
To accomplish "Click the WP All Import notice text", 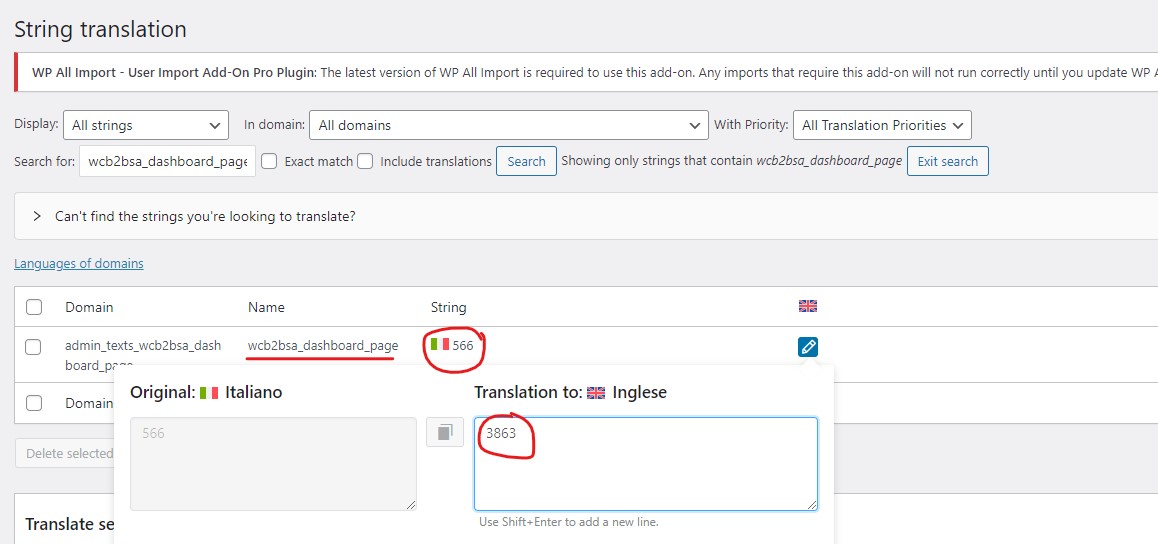I will (595, 72).
